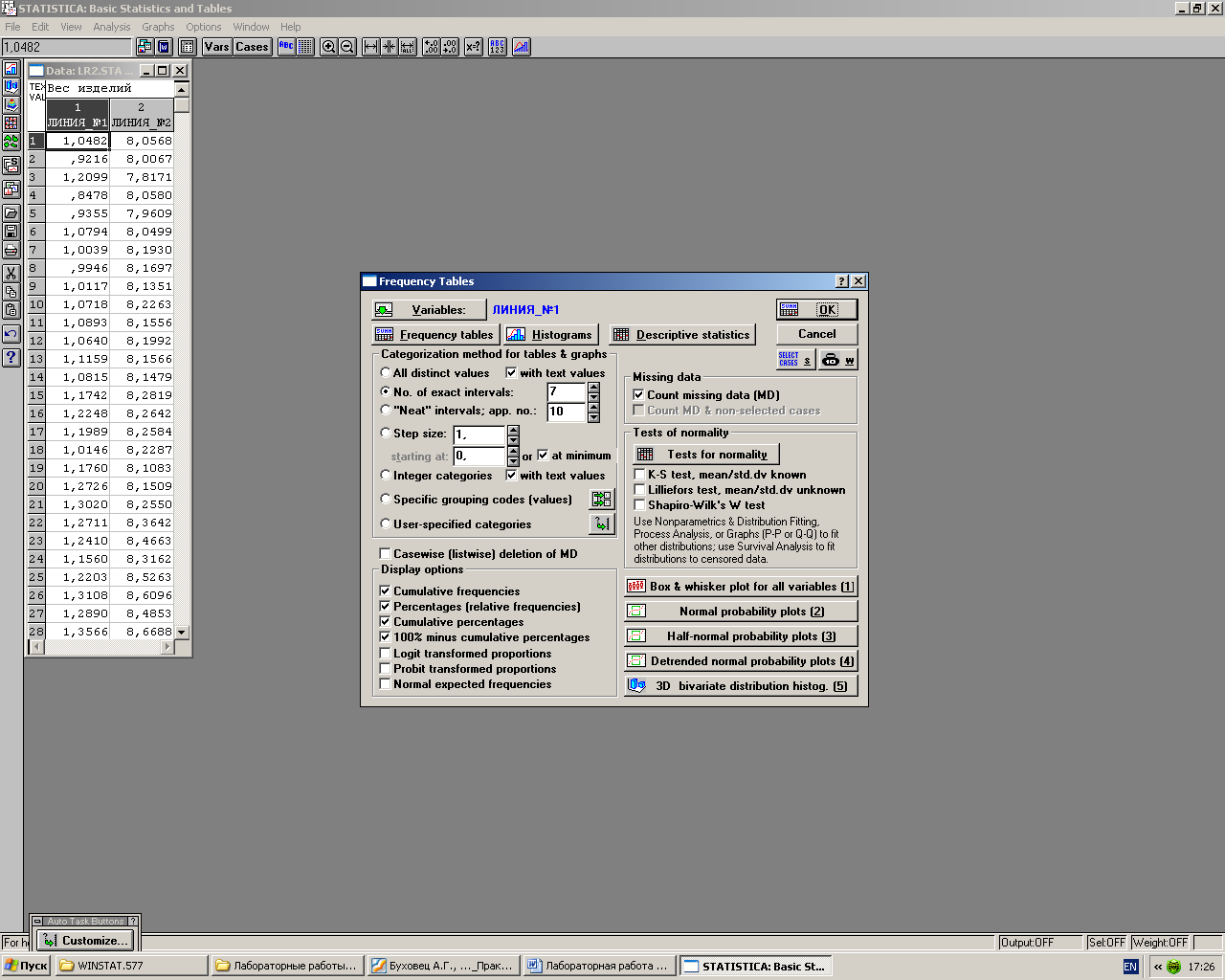This screenshot has height=980, width=1225.
Task: Click the module switcher toolbar icon
Action: (145, 46)
